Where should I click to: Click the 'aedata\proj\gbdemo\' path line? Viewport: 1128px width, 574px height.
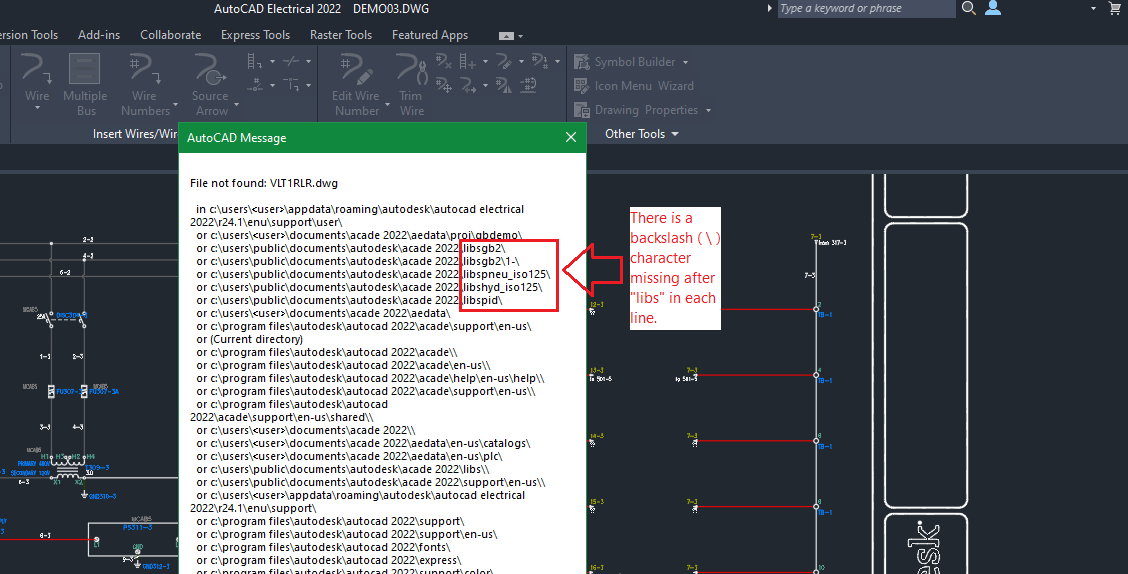(359, 235)
